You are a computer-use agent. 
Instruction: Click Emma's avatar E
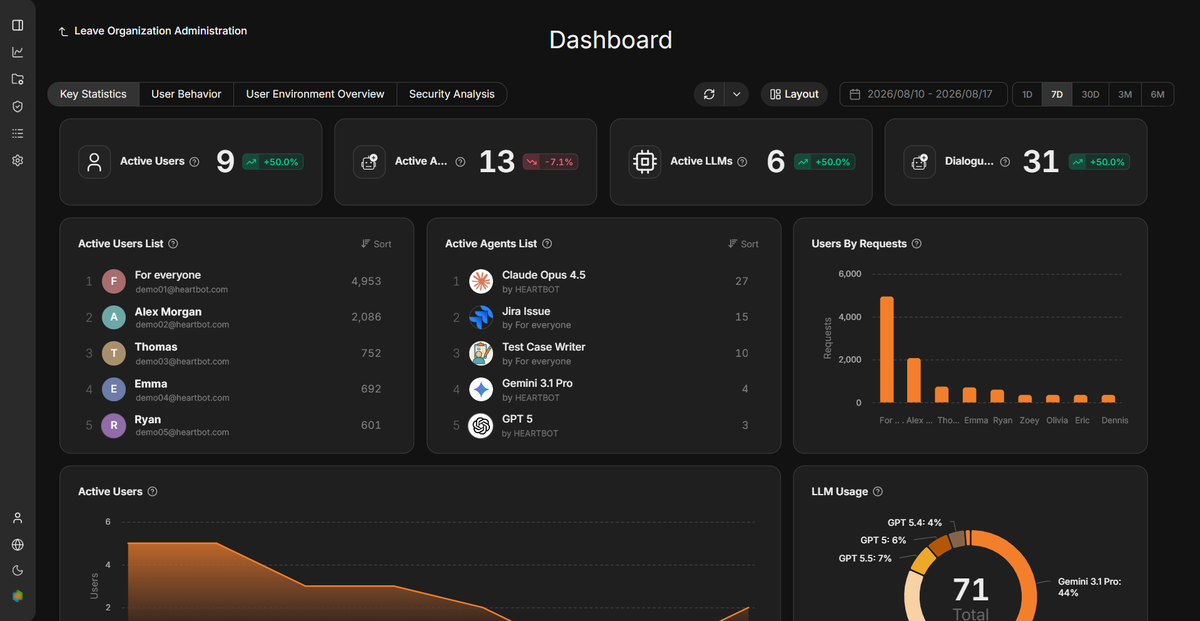coord(114,390)
